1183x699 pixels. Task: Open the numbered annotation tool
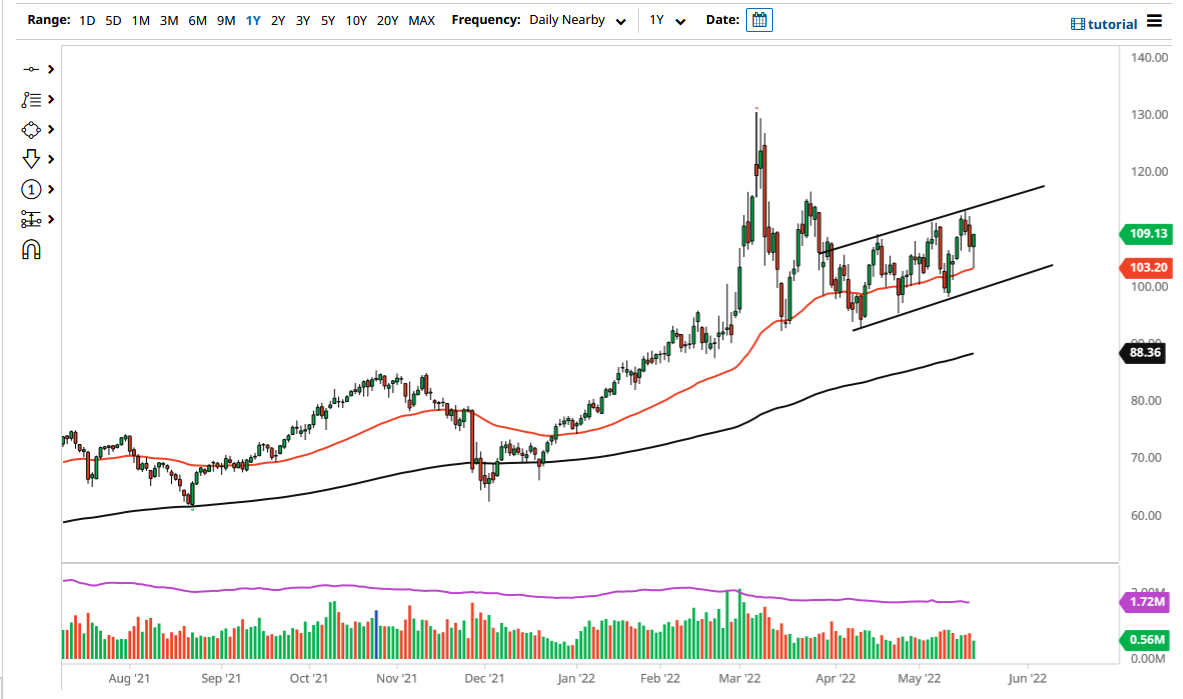pyautogui.click(x=30, y=189)
